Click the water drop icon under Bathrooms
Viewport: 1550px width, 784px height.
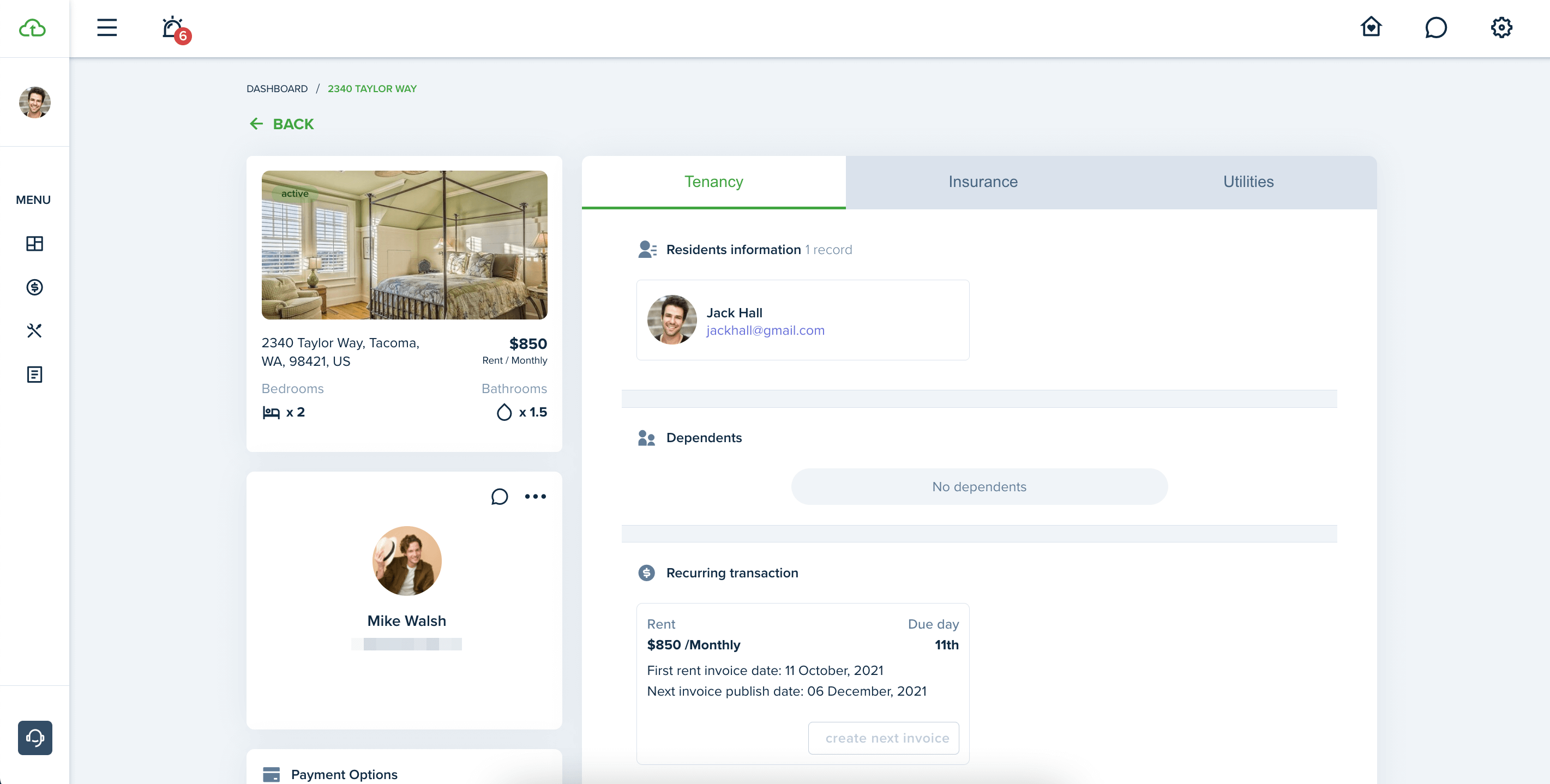point(504,412)
